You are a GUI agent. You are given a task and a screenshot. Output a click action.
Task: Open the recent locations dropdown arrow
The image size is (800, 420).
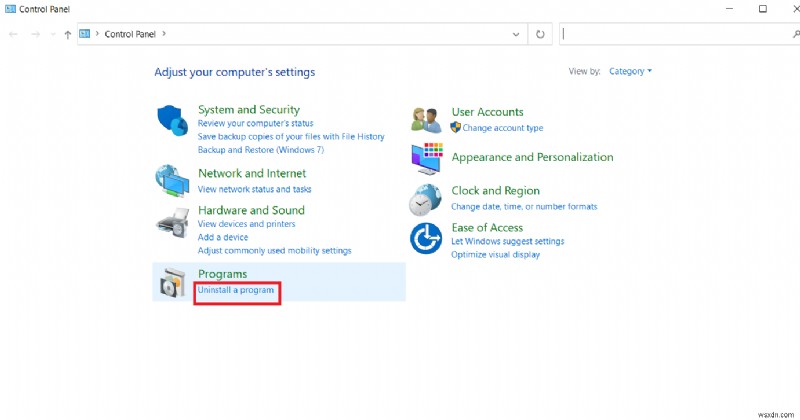(x=53, y=34)
